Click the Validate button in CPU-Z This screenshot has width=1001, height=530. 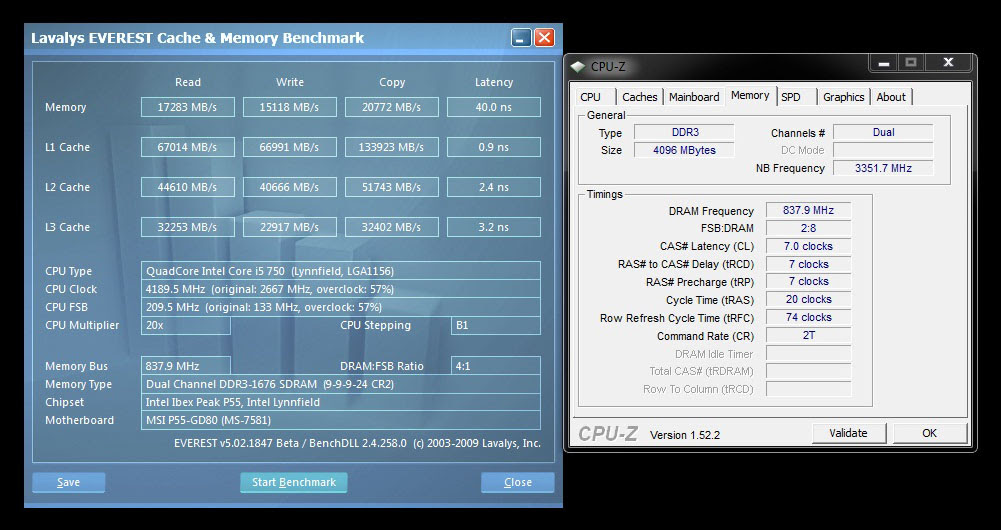click(848, 433)
